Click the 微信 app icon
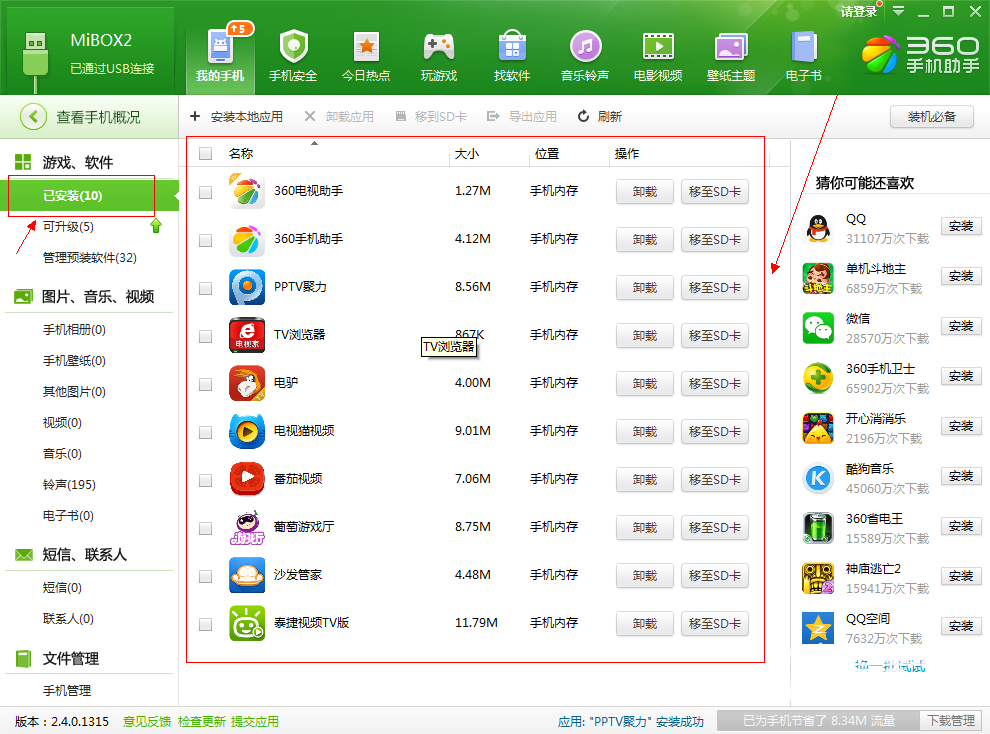The image size is (990, 734). coord(818,328)
